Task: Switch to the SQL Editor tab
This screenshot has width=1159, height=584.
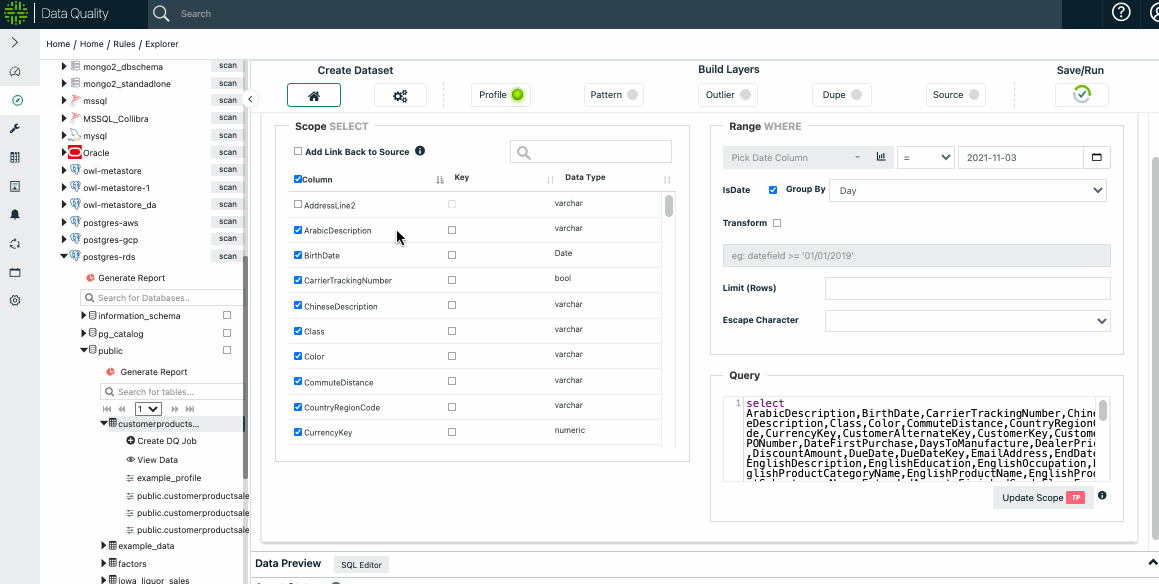Action: [360, 565]
